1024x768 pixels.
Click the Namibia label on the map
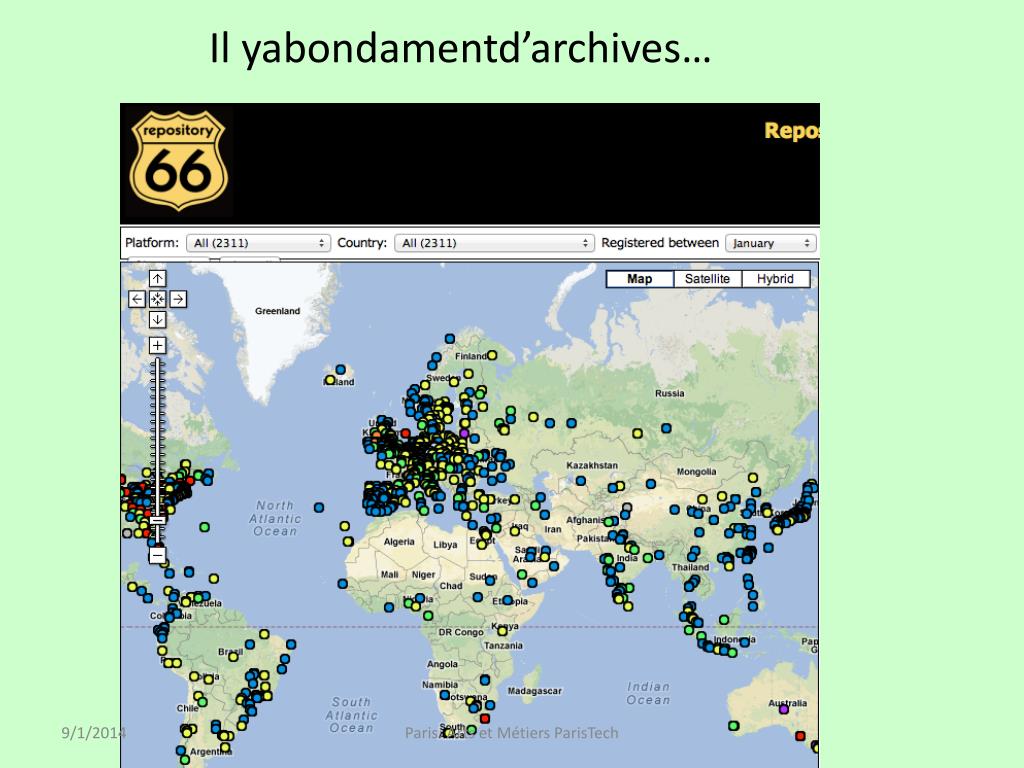click(x=440, y=684)
